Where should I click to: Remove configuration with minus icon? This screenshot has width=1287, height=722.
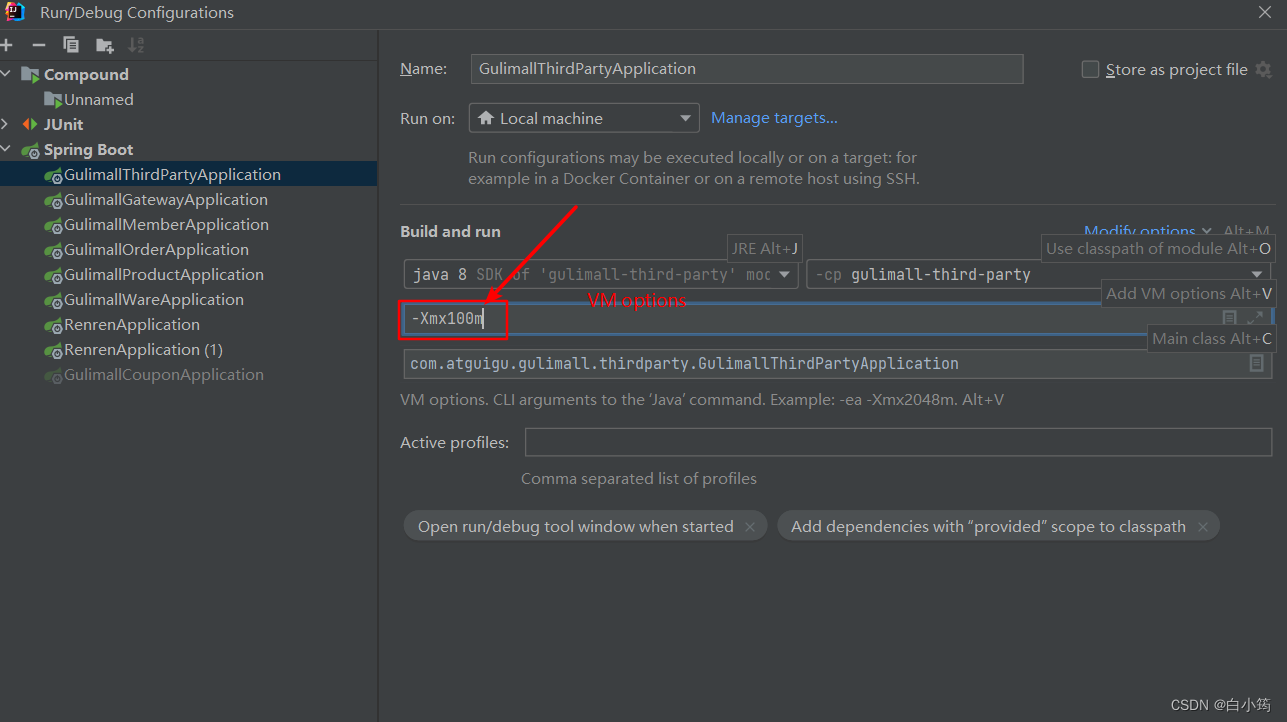(x=39, y=45)
